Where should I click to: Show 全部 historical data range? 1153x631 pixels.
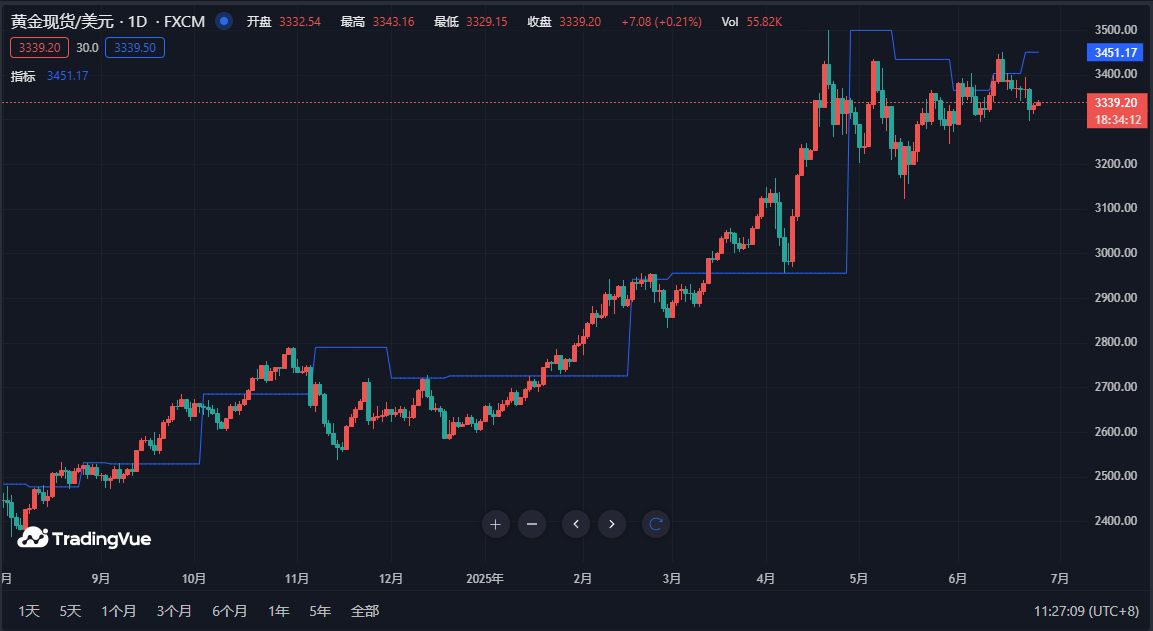click(365, 611)
